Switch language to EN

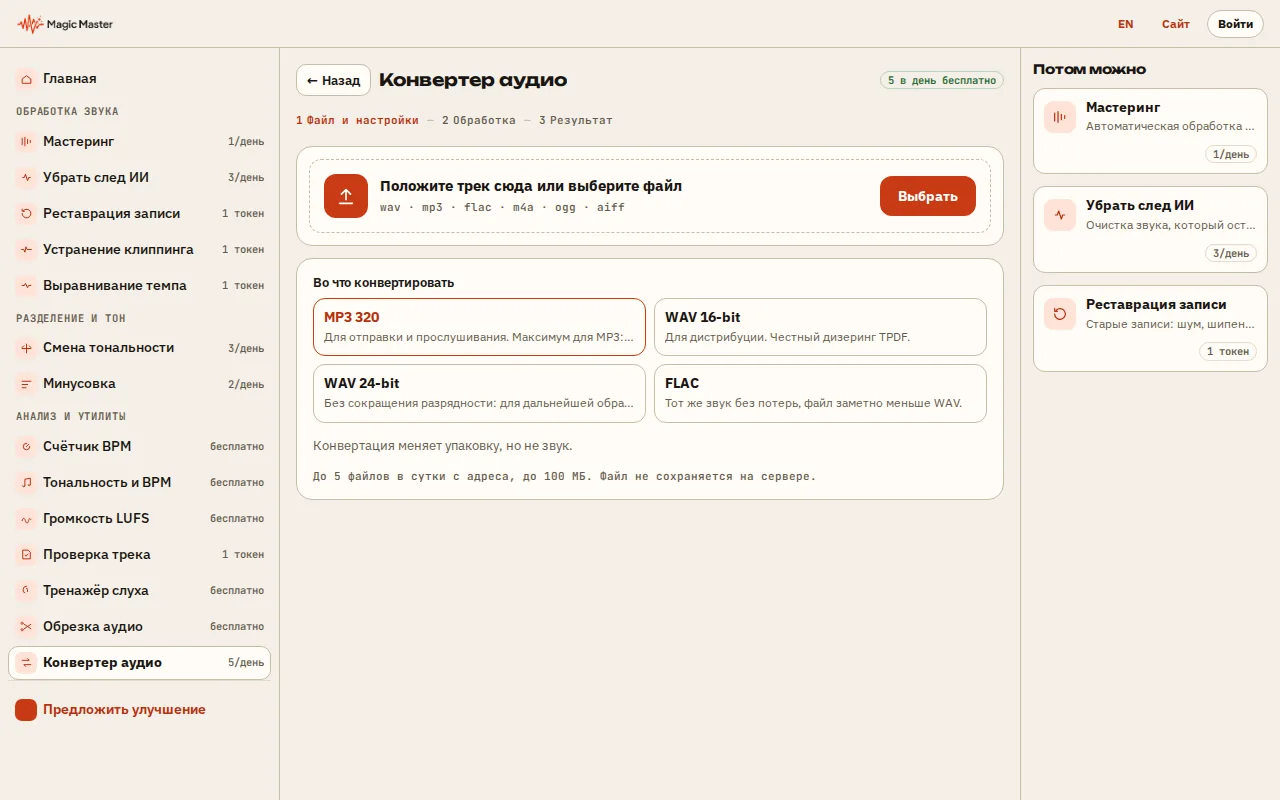pyautogui.click(x=1126, y=24)
